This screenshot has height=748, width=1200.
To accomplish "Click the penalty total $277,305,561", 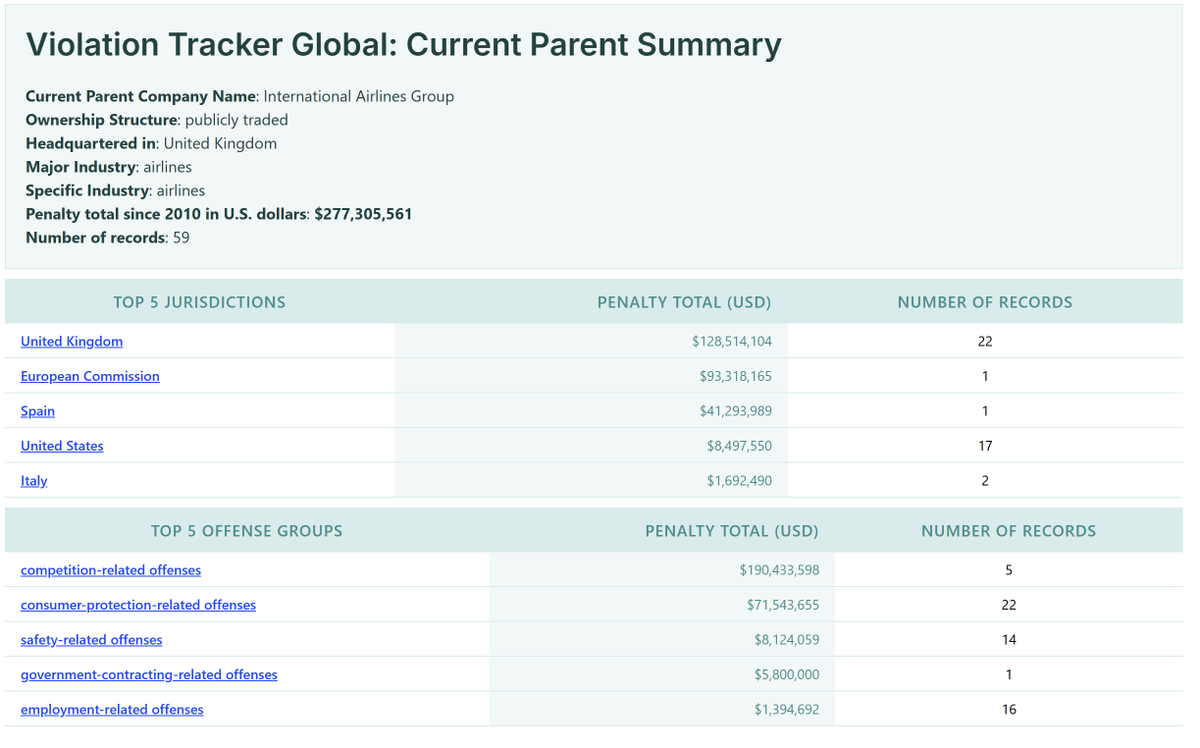I will 363,214.
